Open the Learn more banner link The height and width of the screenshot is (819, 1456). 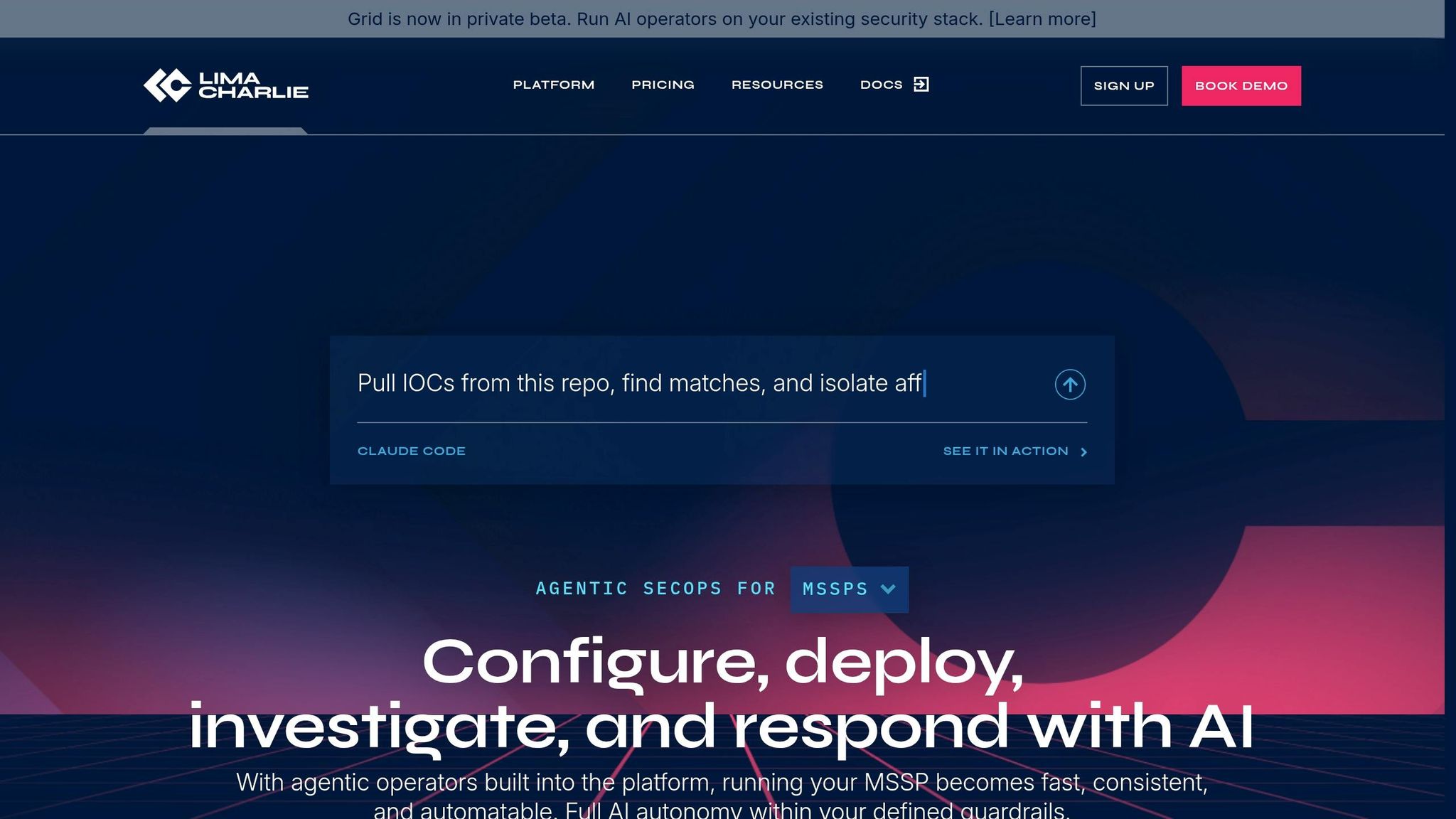[x=1042, y=19]
